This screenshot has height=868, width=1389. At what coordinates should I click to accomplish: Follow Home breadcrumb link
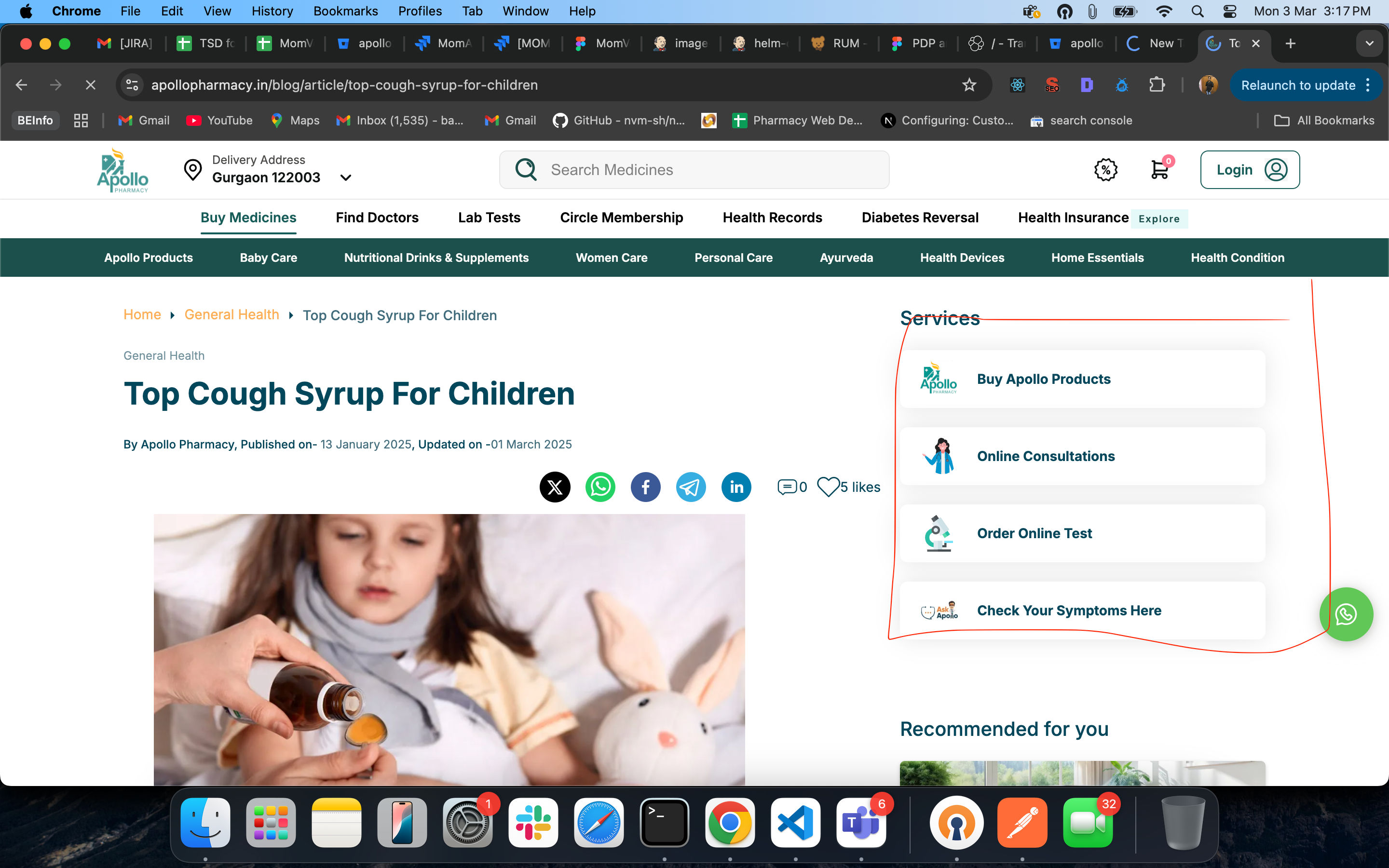(x=142, y=314)
